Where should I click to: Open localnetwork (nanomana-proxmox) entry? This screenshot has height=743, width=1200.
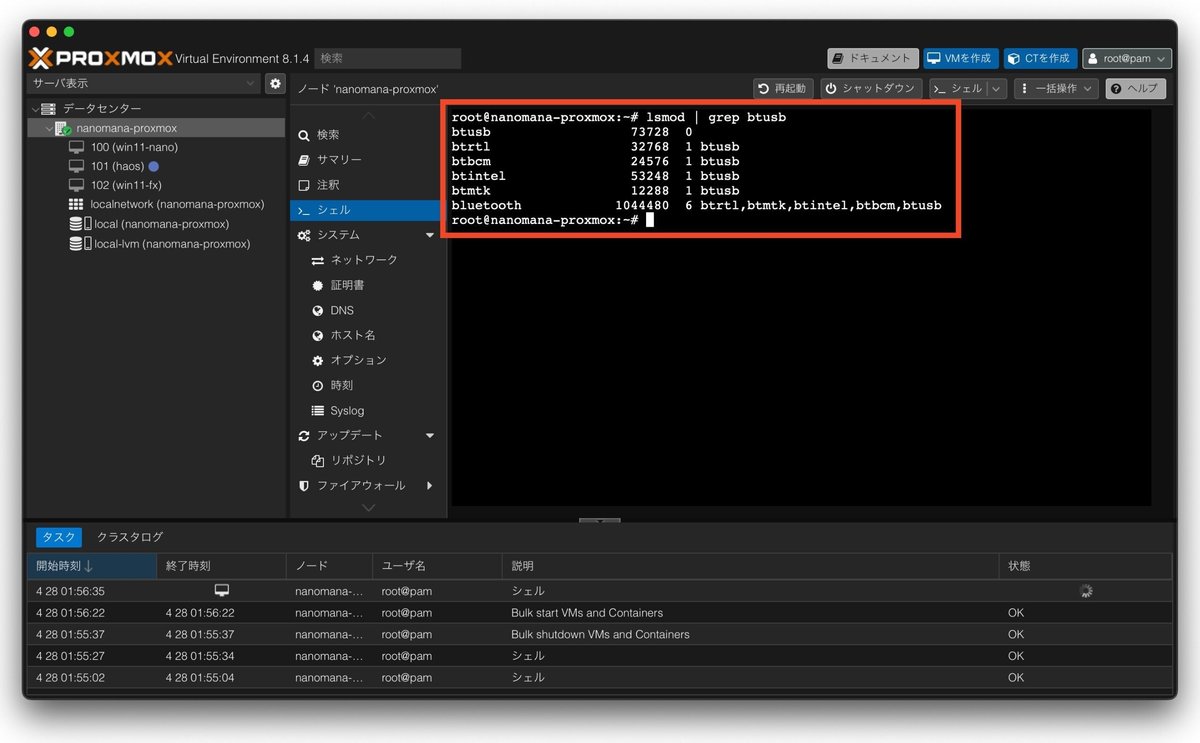click(x=177, y=204)
